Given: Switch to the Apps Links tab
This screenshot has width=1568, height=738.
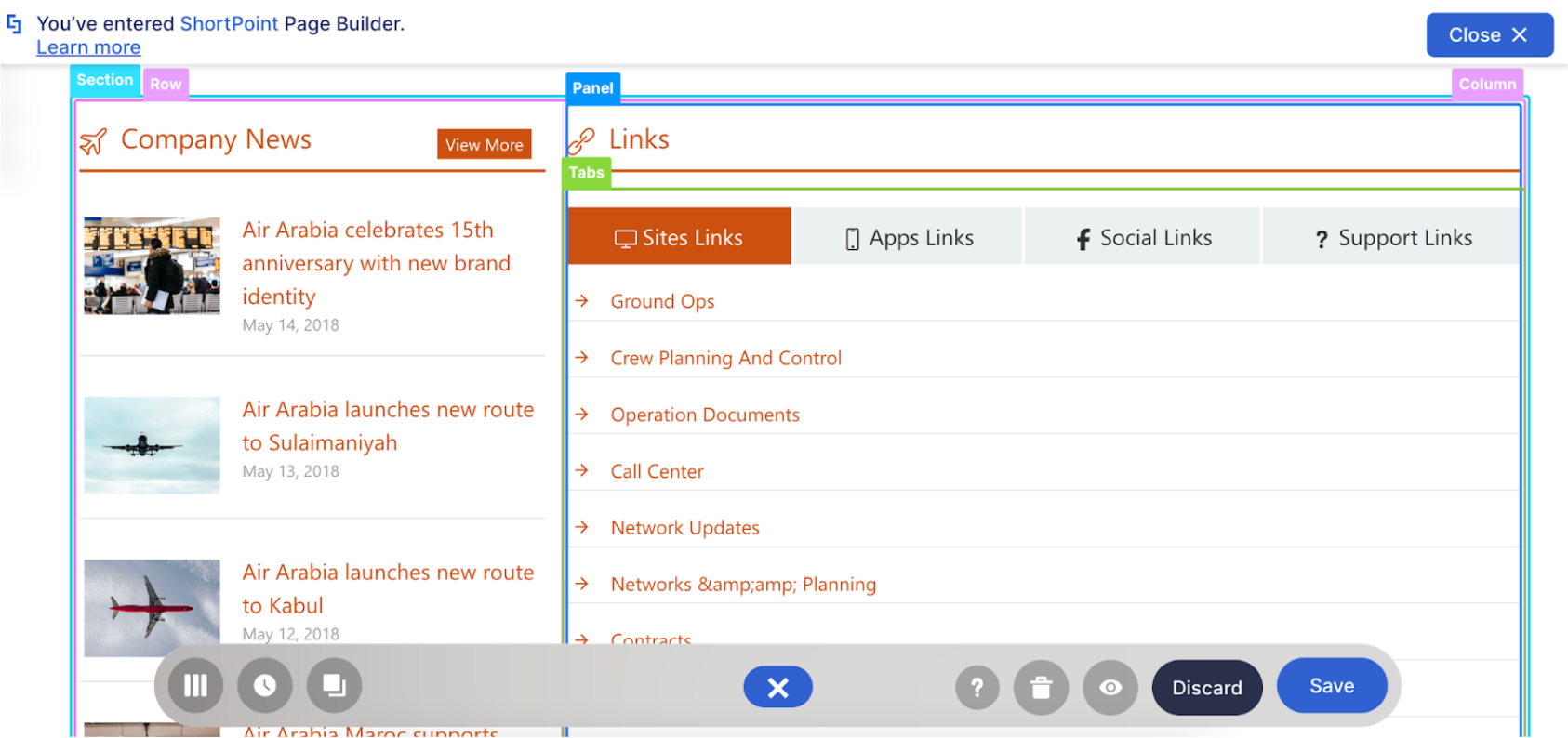Looking at the screenshot, I should [x=908, y=237].
